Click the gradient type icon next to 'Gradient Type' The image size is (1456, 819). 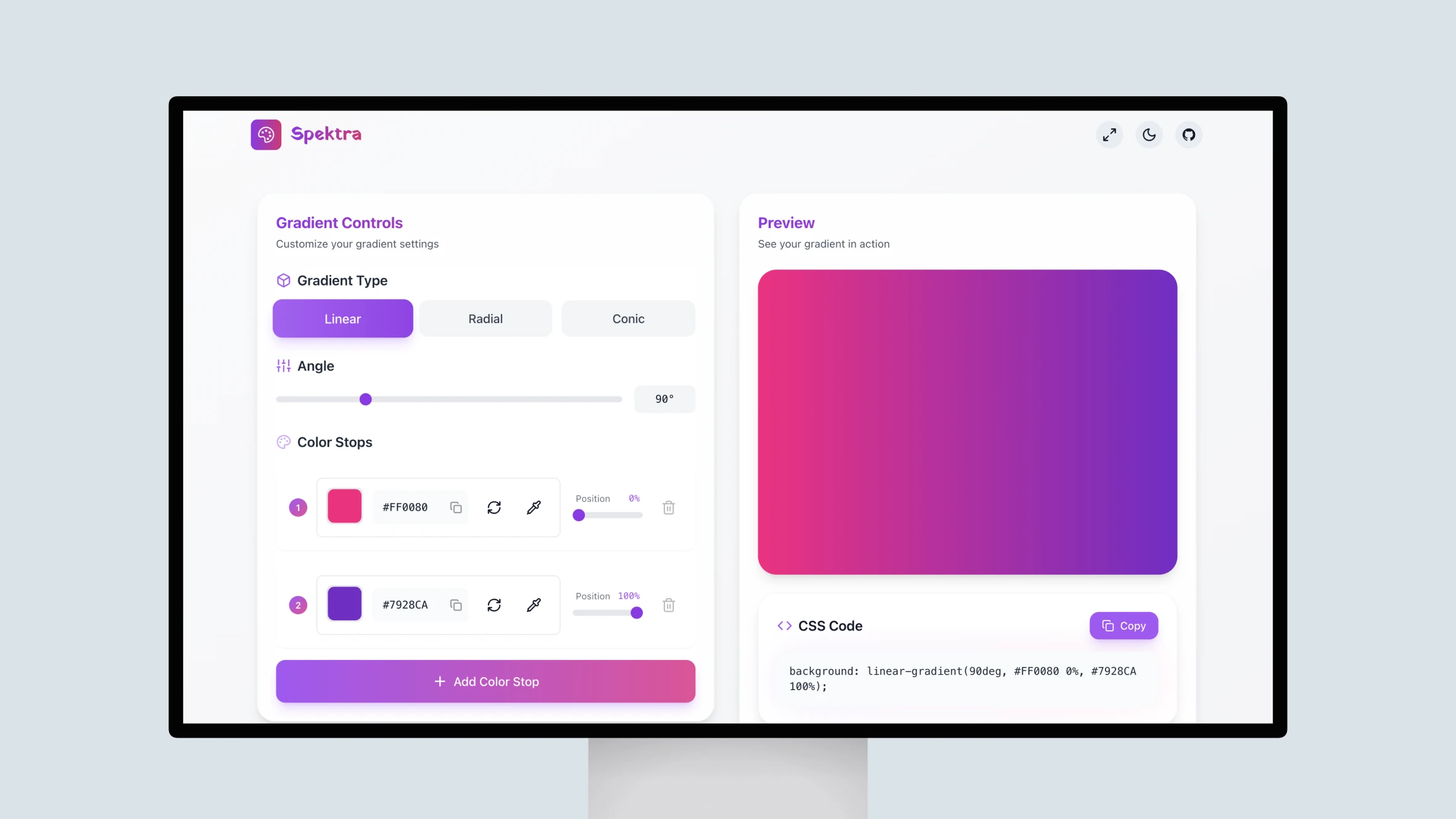pyautogui.click(x=283, y=280)
